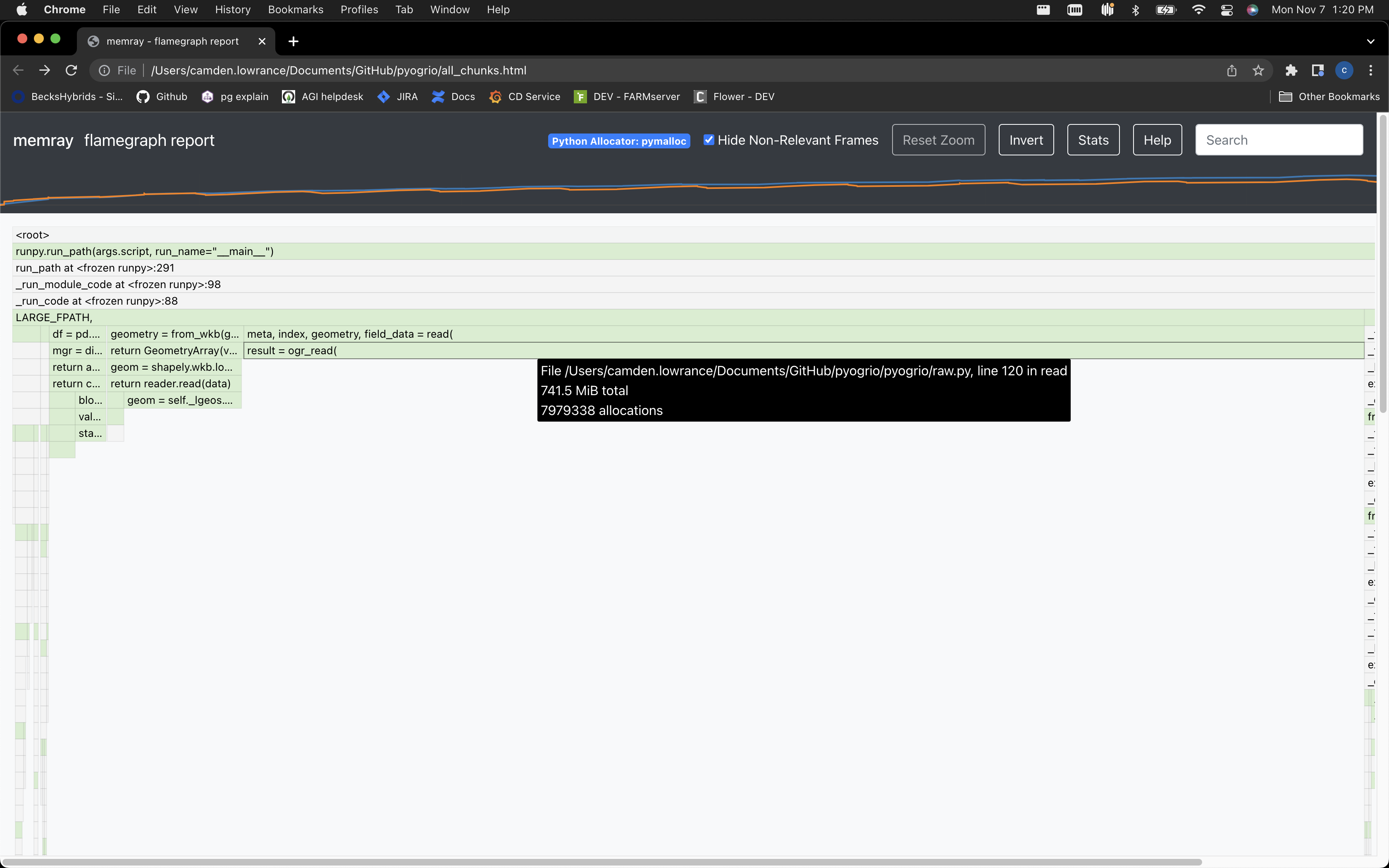Image resolution: width=1389 pixels, height=868 pixels.
Task: Open the View menu
Action: pyautogui.click(x=185, y=10)
